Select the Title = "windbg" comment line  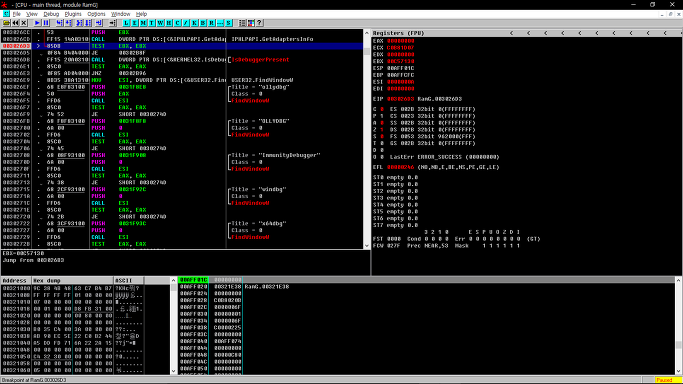pyautogui.click(x=259, y=189)
